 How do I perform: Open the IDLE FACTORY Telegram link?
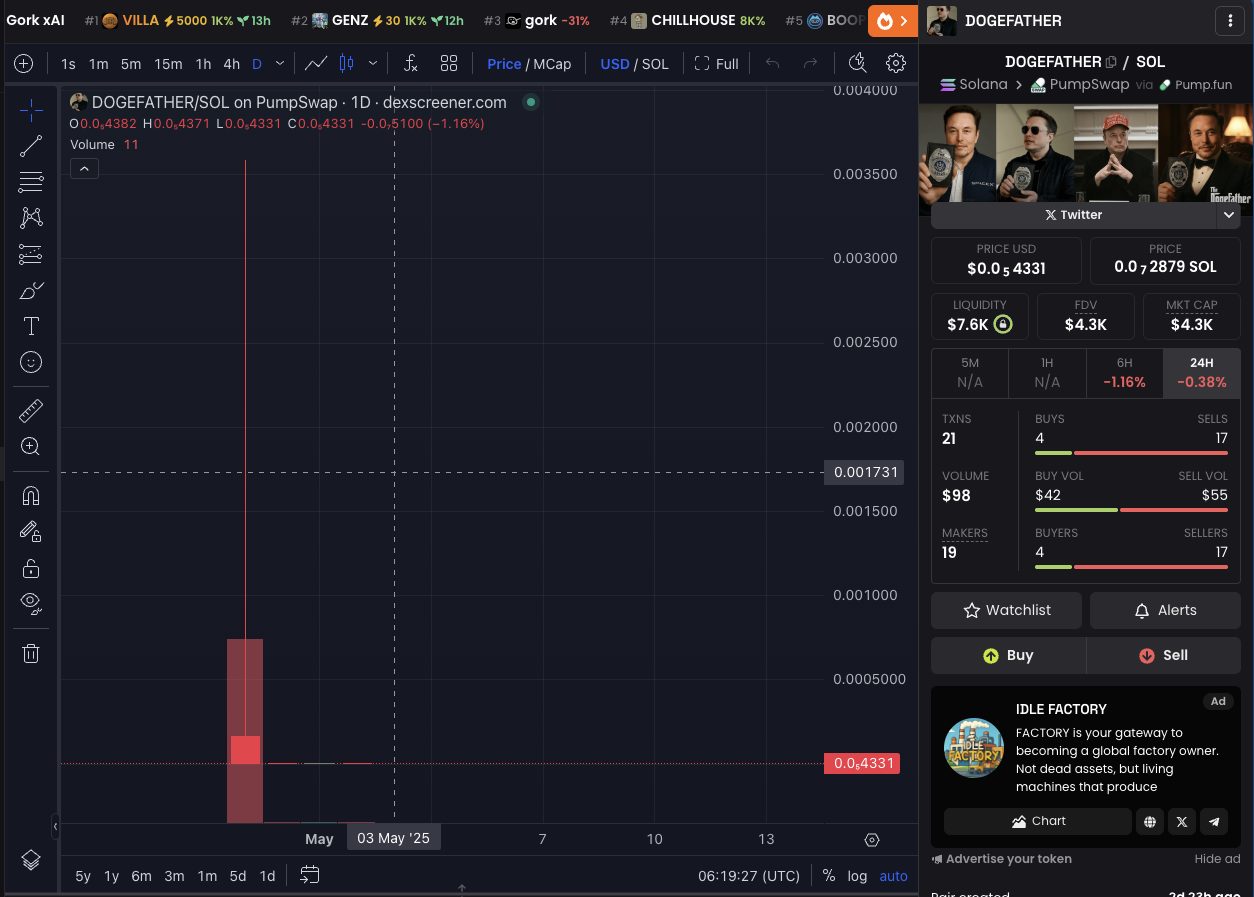pos(1214,821)
